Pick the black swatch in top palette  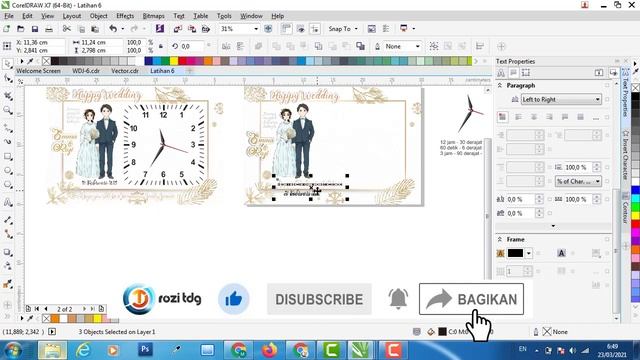click(x=55, y=61)
